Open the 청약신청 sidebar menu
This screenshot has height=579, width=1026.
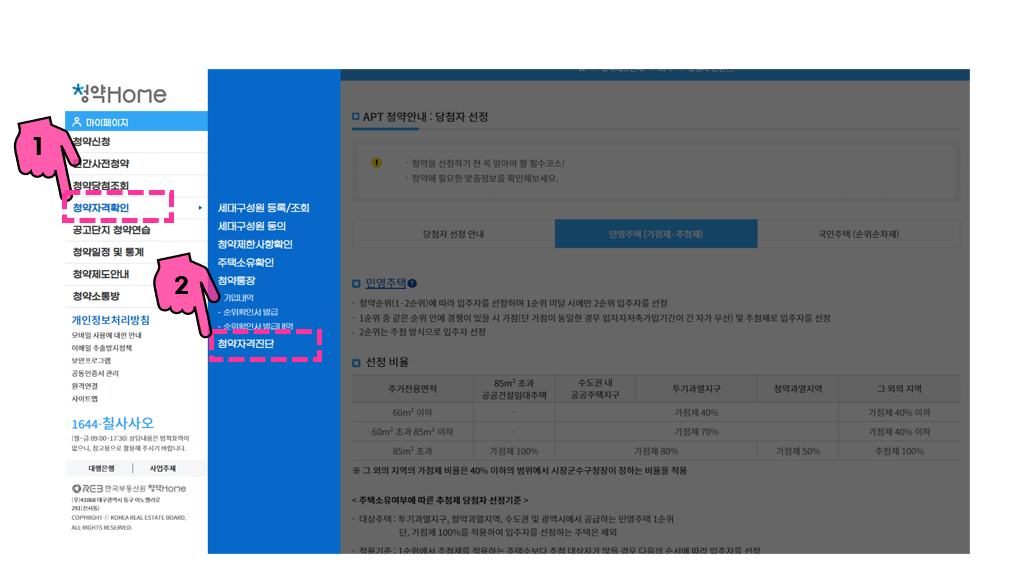90,141
